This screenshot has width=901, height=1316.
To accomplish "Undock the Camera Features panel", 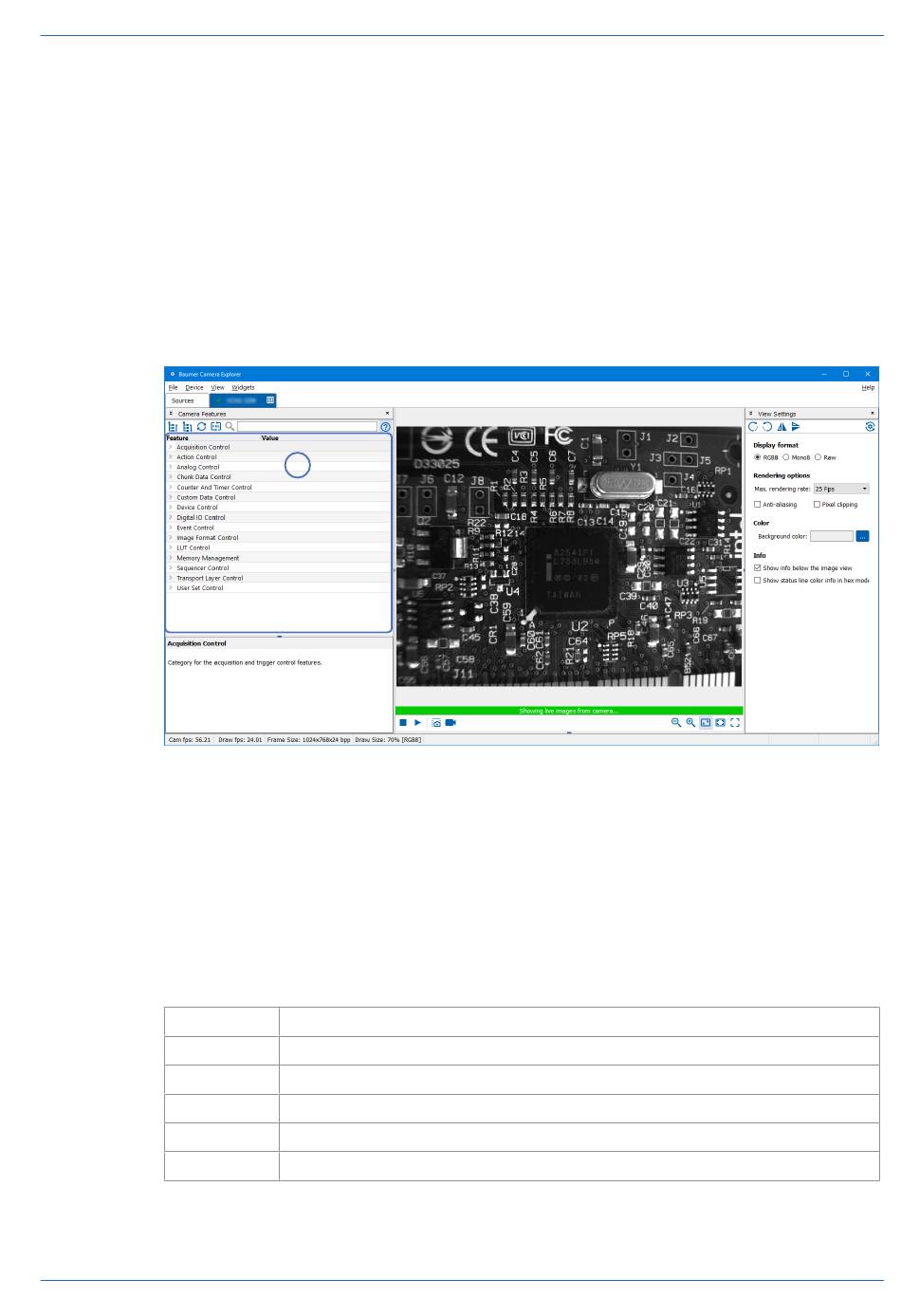I will click(172, 414).
